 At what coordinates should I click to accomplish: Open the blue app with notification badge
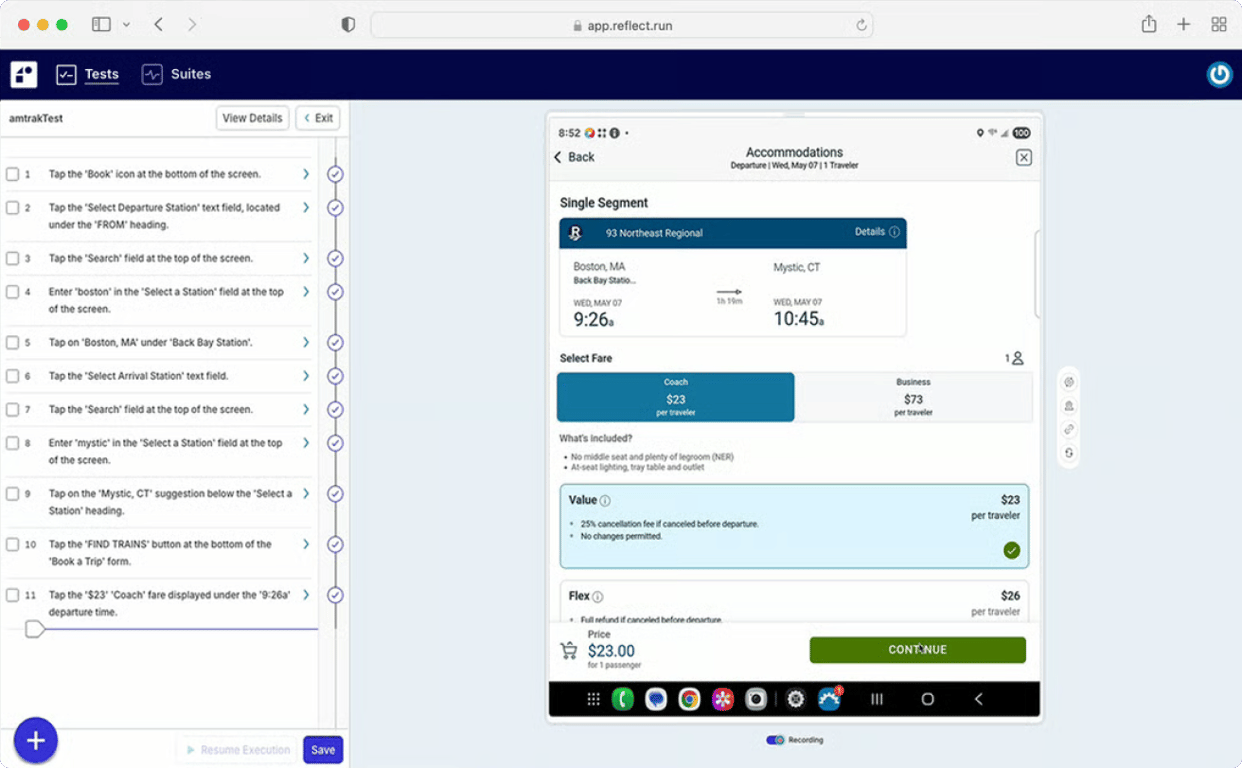(829, 699)
